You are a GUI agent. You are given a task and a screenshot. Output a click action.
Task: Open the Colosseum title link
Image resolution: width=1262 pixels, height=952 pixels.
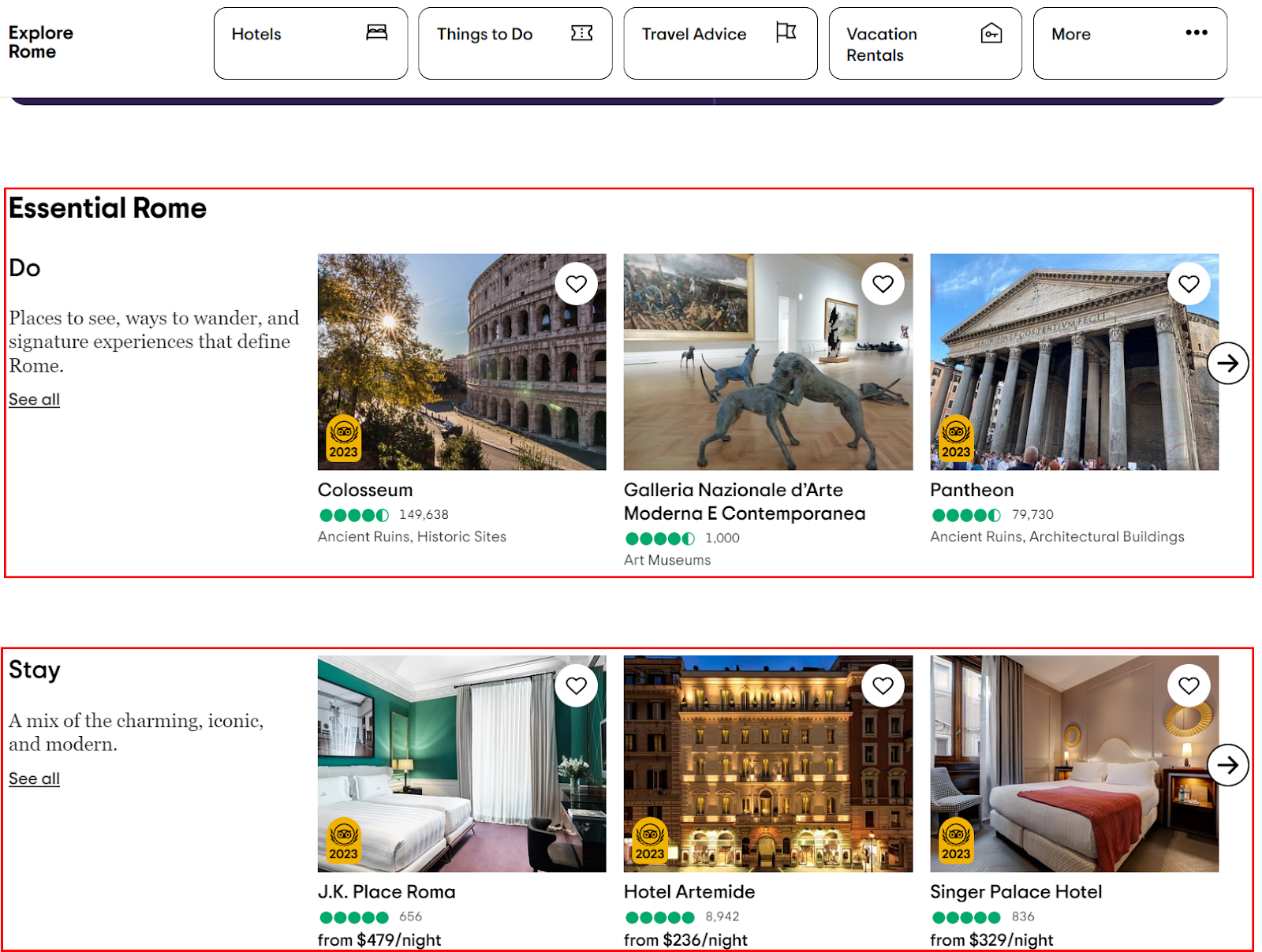coord(365,491)
